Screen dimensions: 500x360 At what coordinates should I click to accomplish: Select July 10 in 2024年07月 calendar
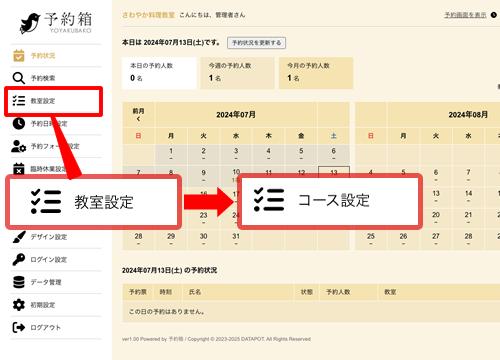[236, 172]
